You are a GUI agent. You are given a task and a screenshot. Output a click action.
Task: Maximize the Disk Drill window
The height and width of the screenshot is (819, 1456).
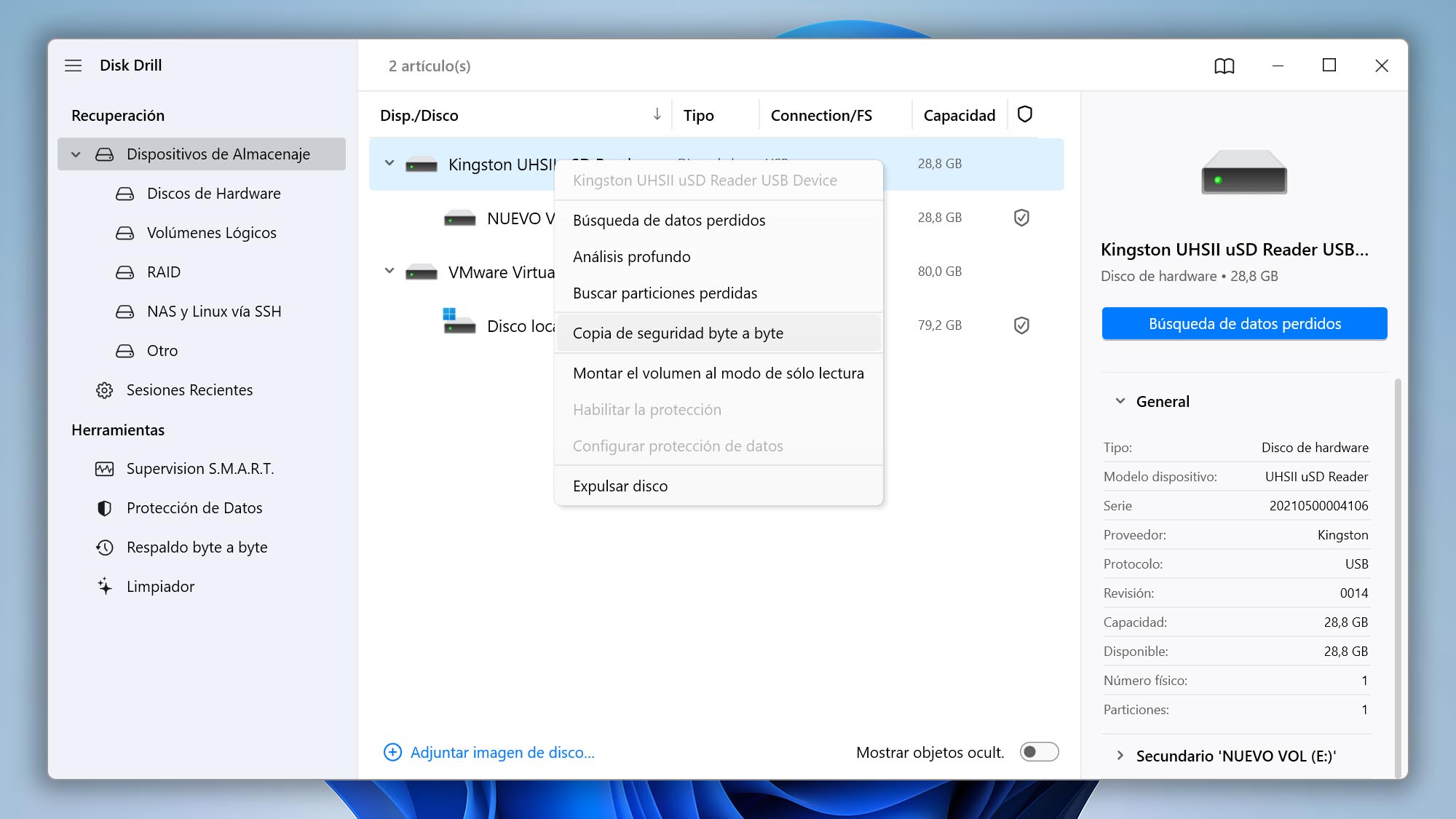pyautogui.click(x=1329, y=66)
